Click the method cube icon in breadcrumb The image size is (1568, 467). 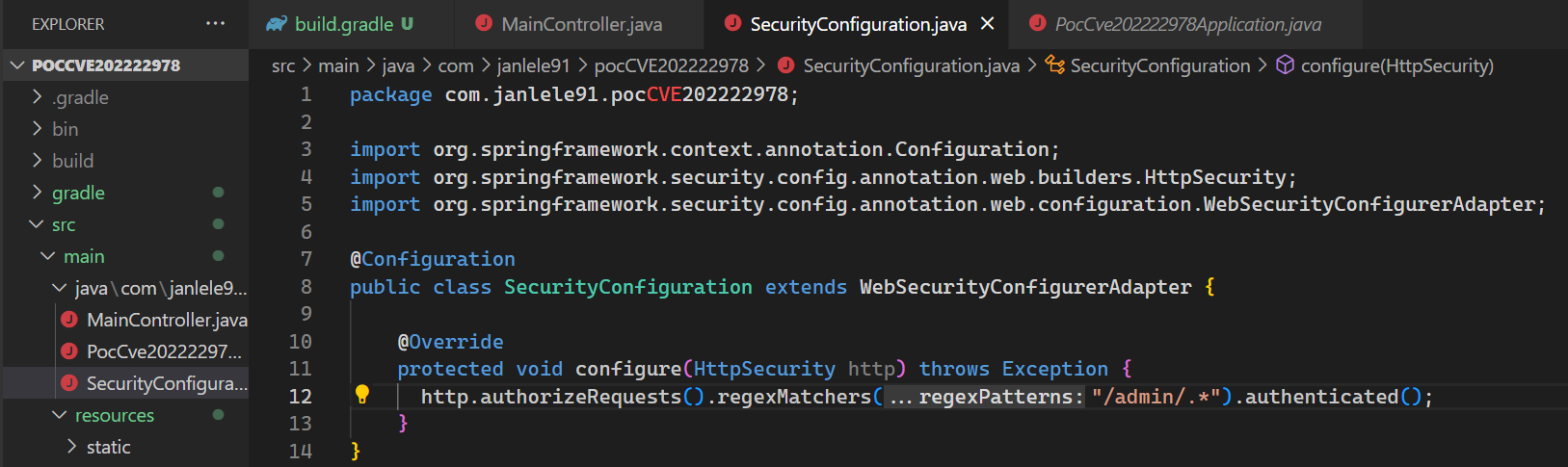tap(1286, 65)
